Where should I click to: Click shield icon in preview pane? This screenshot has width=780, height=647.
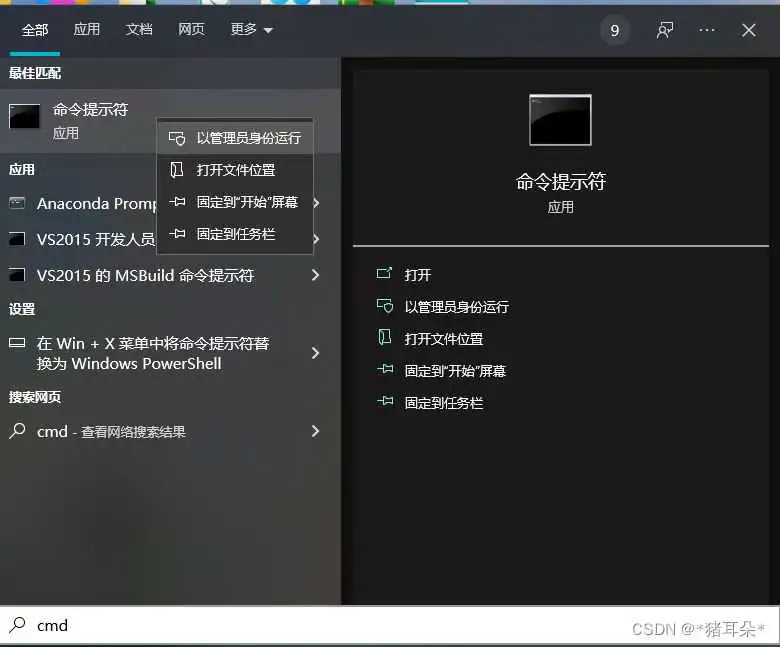(385, 306)
